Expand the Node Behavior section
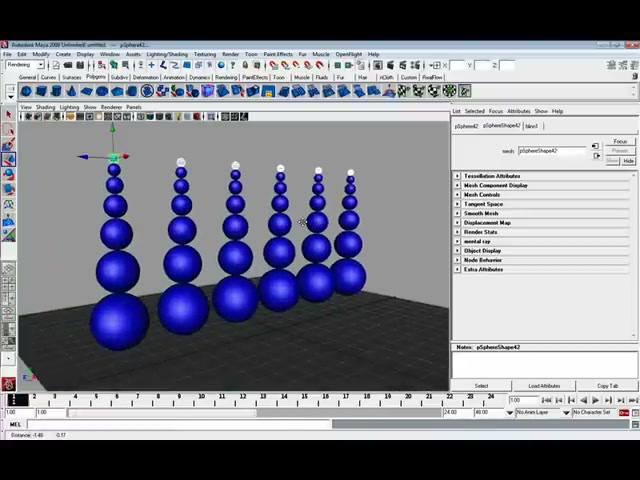 (x=457, y=260)
